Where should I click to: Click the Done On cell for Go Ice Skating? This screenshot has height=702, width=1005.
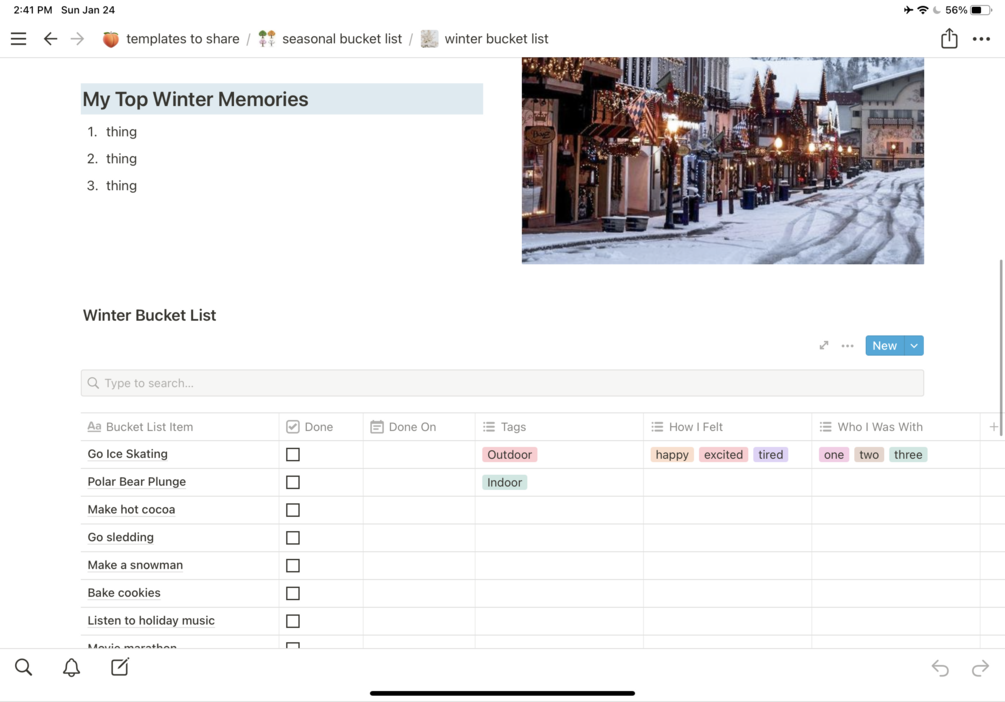419,455
